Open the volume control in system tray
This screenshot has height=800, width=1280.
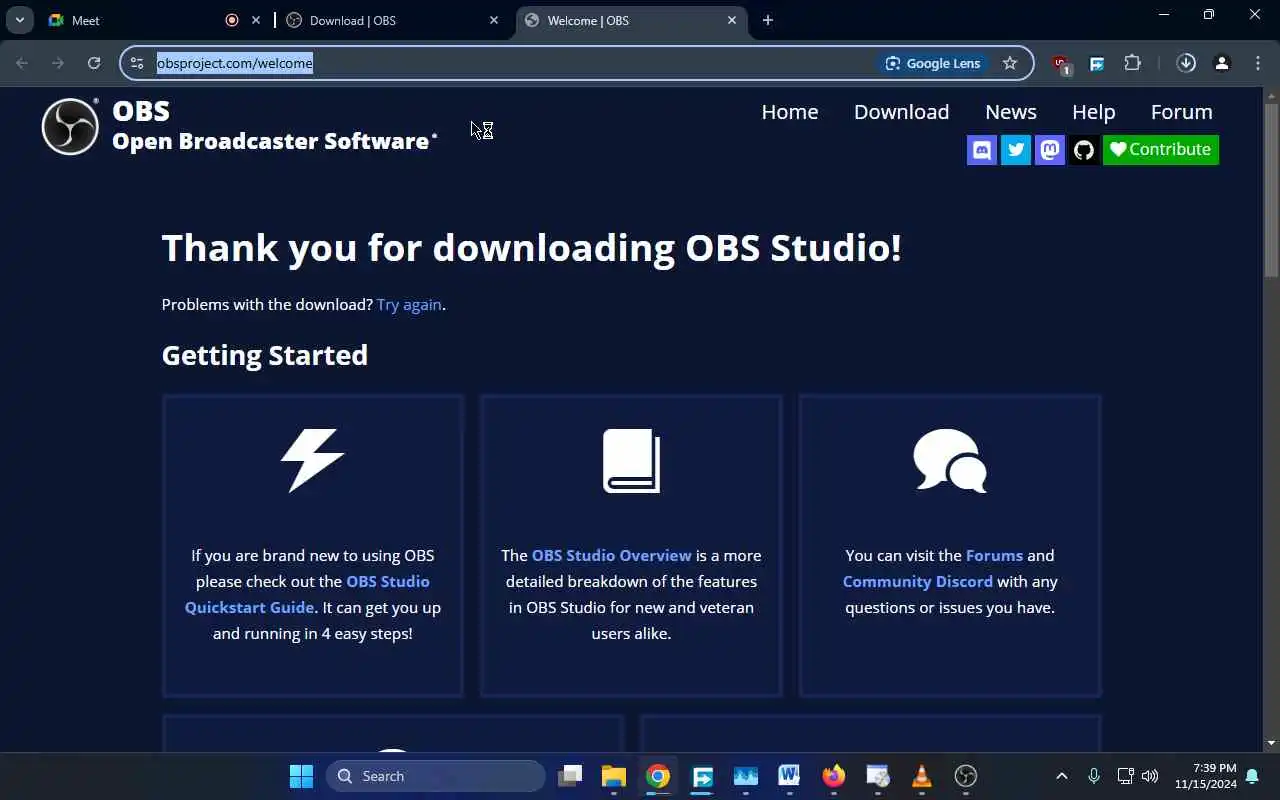1150,776
